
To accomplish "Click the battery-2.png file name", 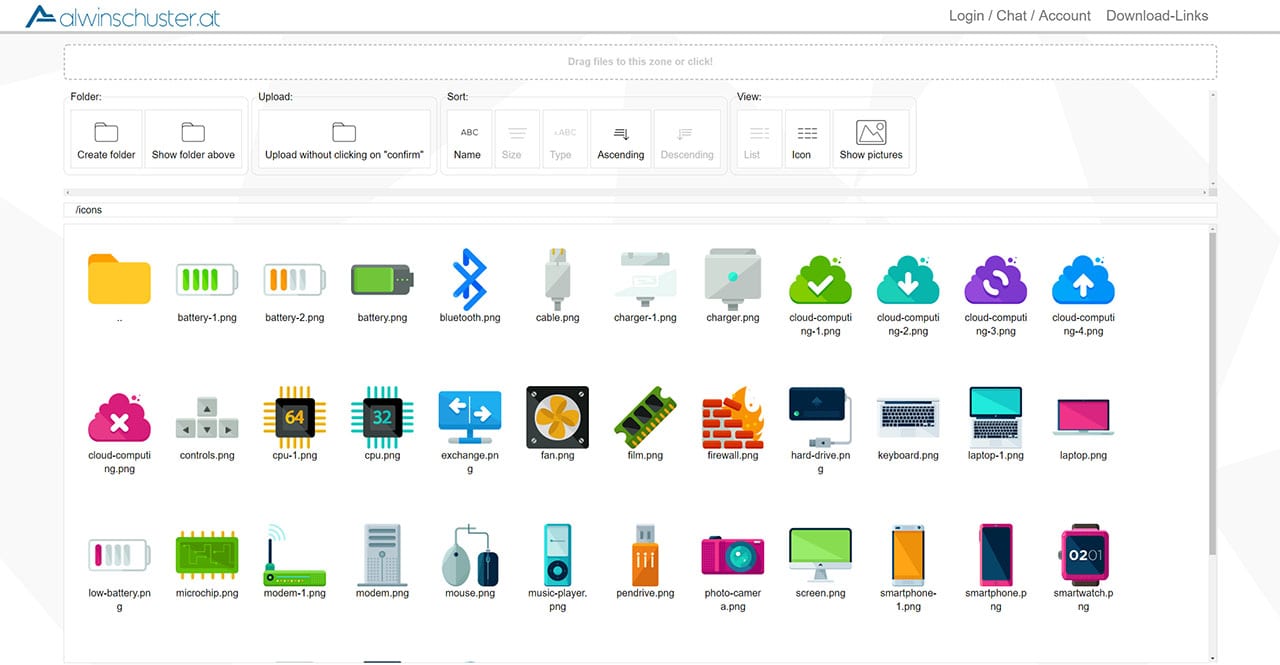I will (294, 318).
